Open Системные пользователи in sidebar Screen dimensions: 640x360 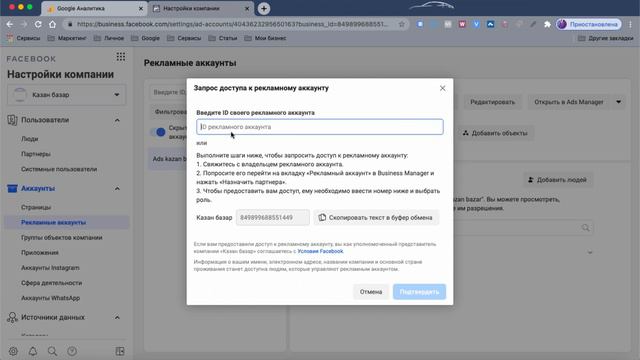pos(59,169)
